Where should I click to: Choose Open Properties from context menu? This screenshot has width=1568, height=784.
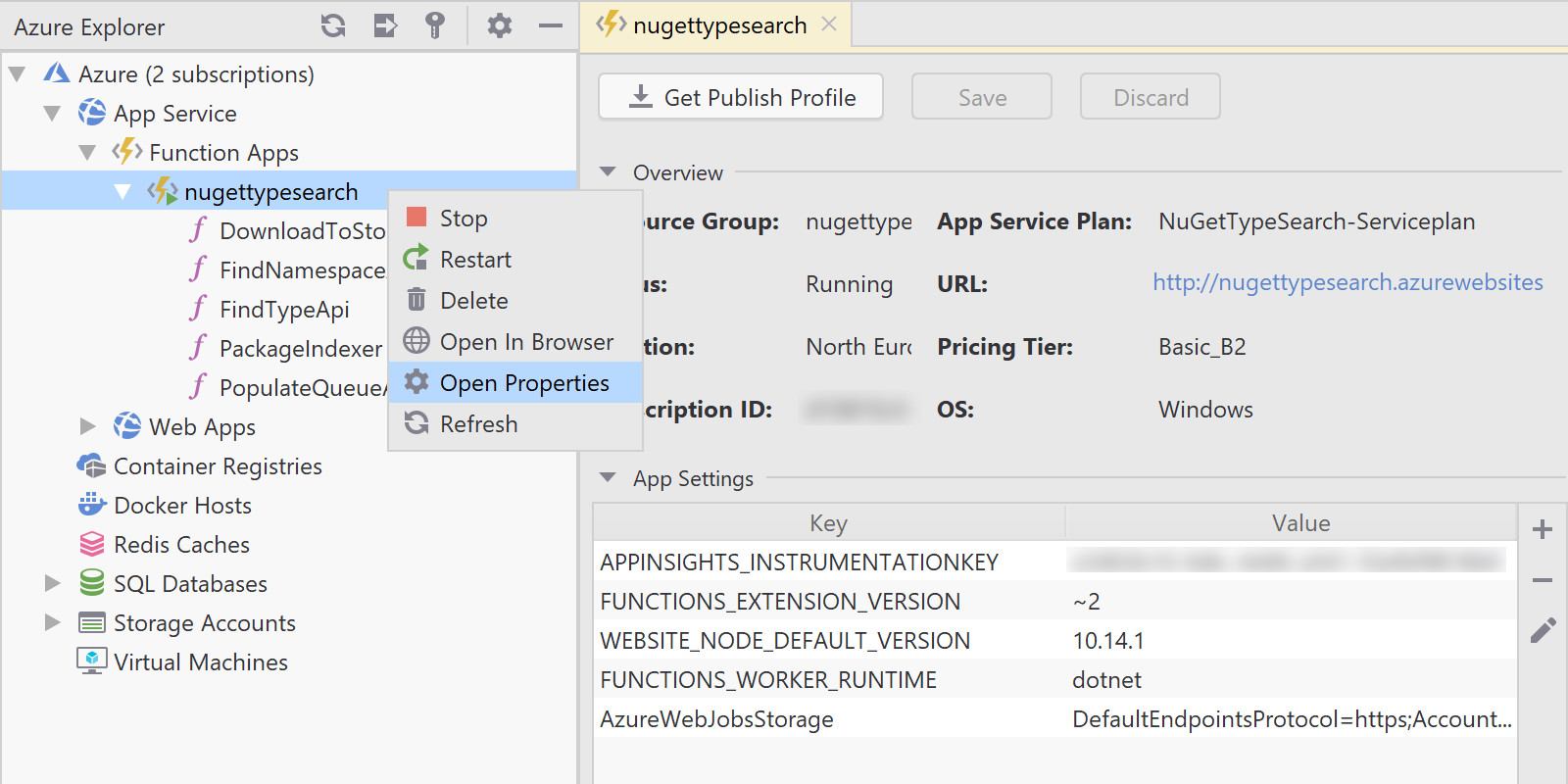point(515,382)
